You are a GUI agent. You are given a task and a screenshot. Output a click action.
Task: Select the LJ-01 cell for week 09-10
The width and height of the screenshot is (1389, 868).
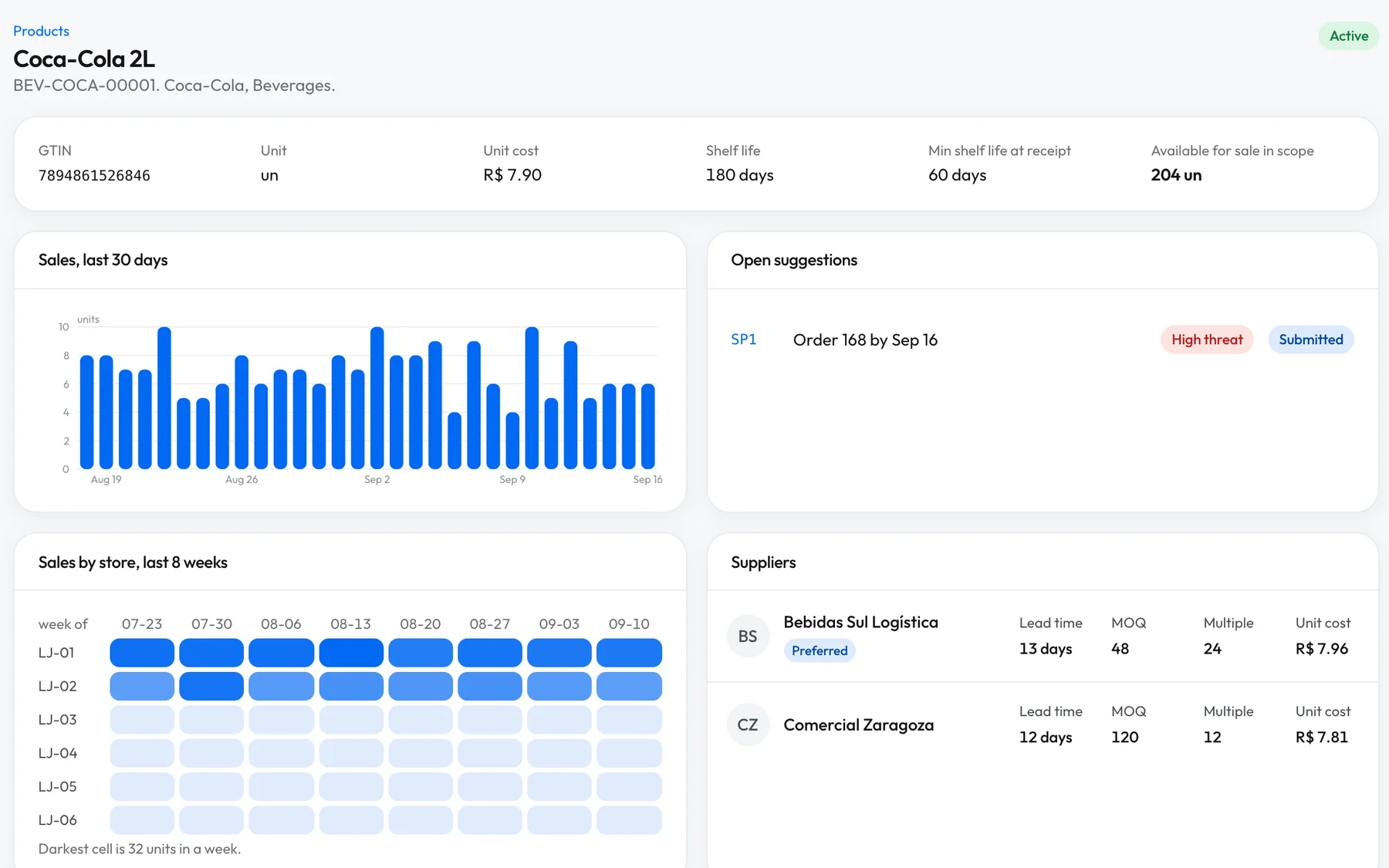point(629,653)
